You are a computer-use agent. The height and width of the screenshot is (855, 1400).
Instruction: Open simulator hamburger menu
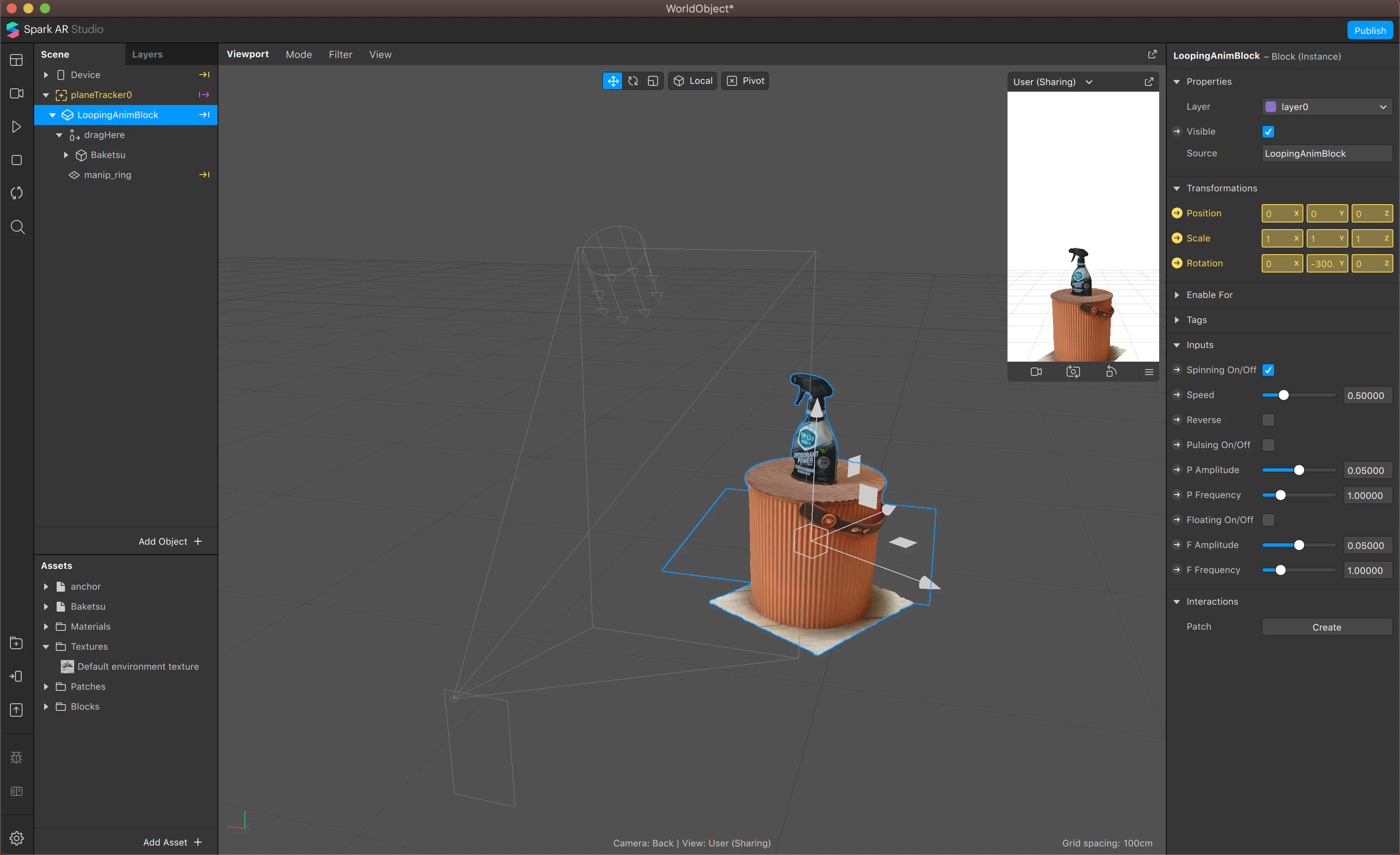click(x=1148, y=372)
